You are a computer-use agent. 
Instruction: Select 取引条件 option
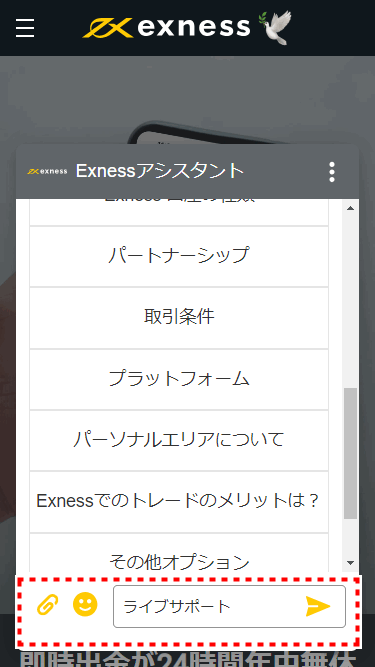click(179, 318)
